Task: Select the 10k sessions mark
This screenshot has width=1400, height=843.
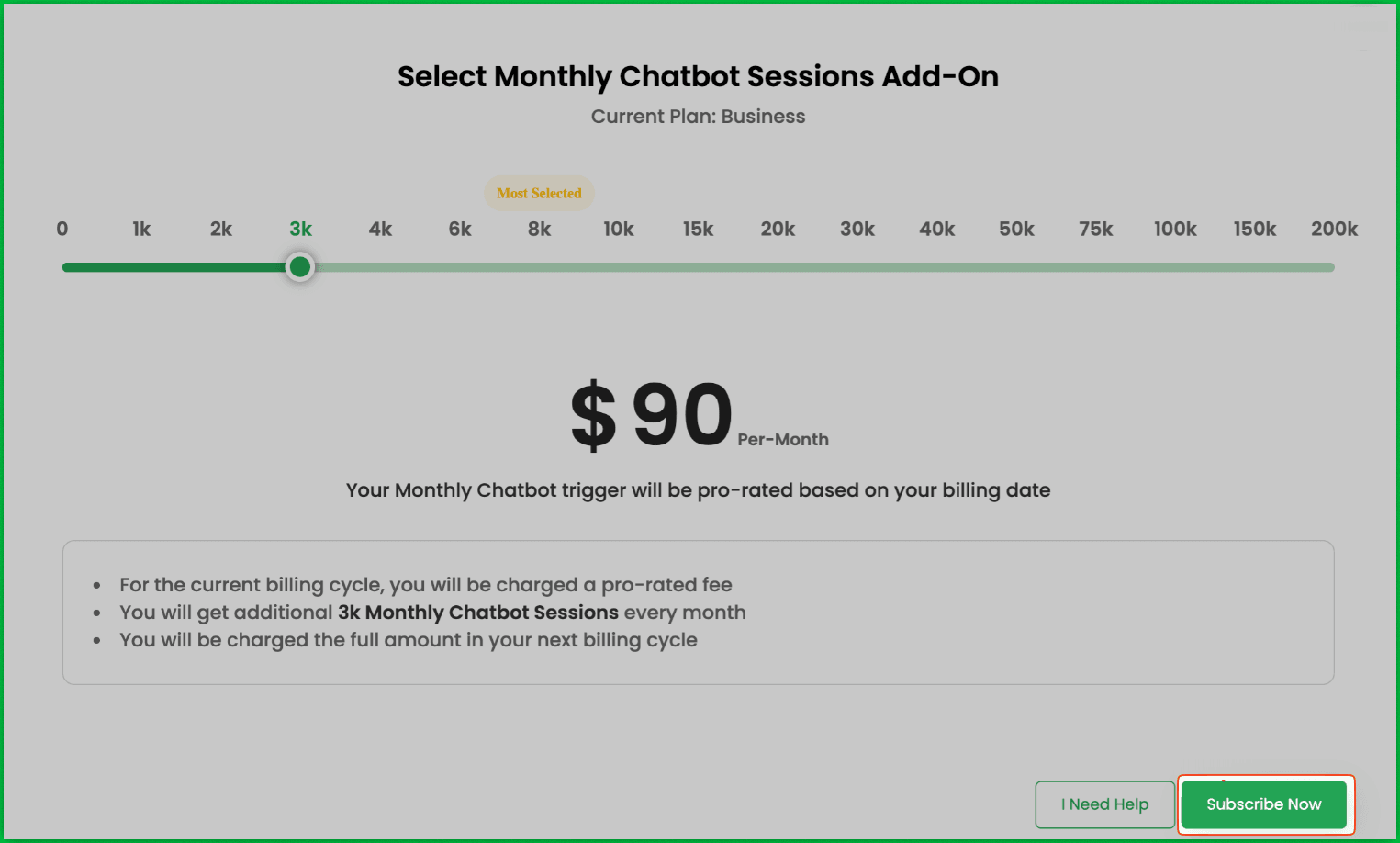Action: (619, 229)
